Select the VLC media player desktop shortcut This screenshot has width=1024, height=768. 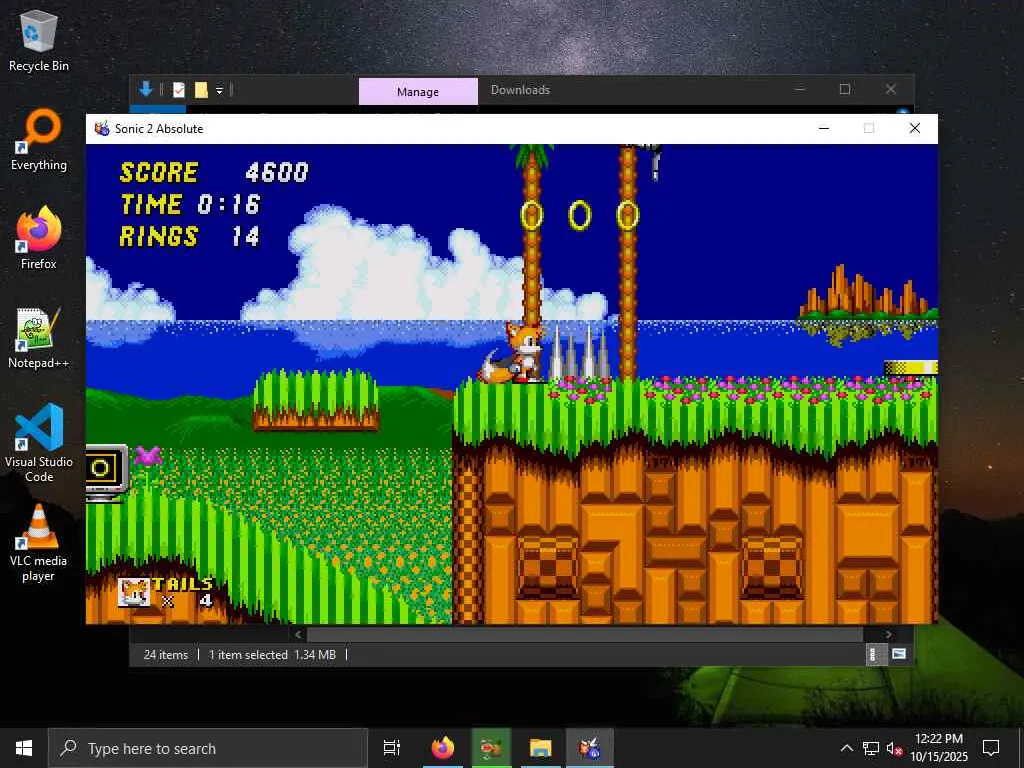tap(39, 543)
